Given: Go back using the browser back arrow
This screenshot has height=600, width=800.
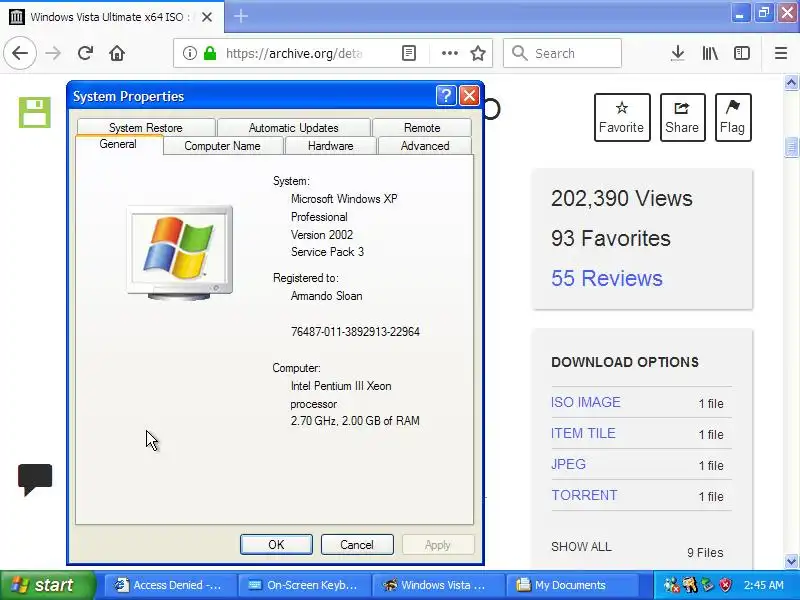Looking at the screenshot, I should pyautogui.click(x=20, y=53).
